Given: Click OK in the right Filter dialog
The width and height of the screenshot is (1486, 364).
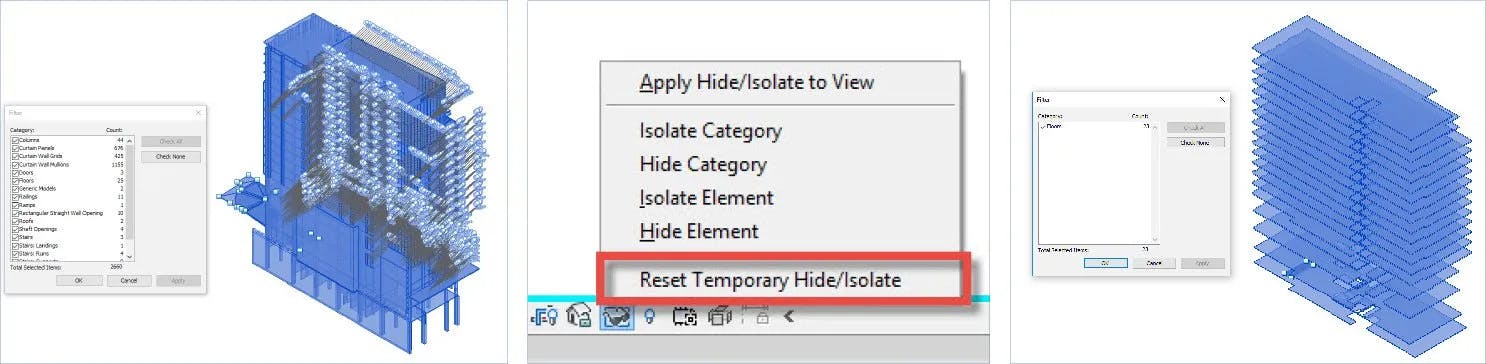Looking at the screenshot, I should (x=1105, y=262).
